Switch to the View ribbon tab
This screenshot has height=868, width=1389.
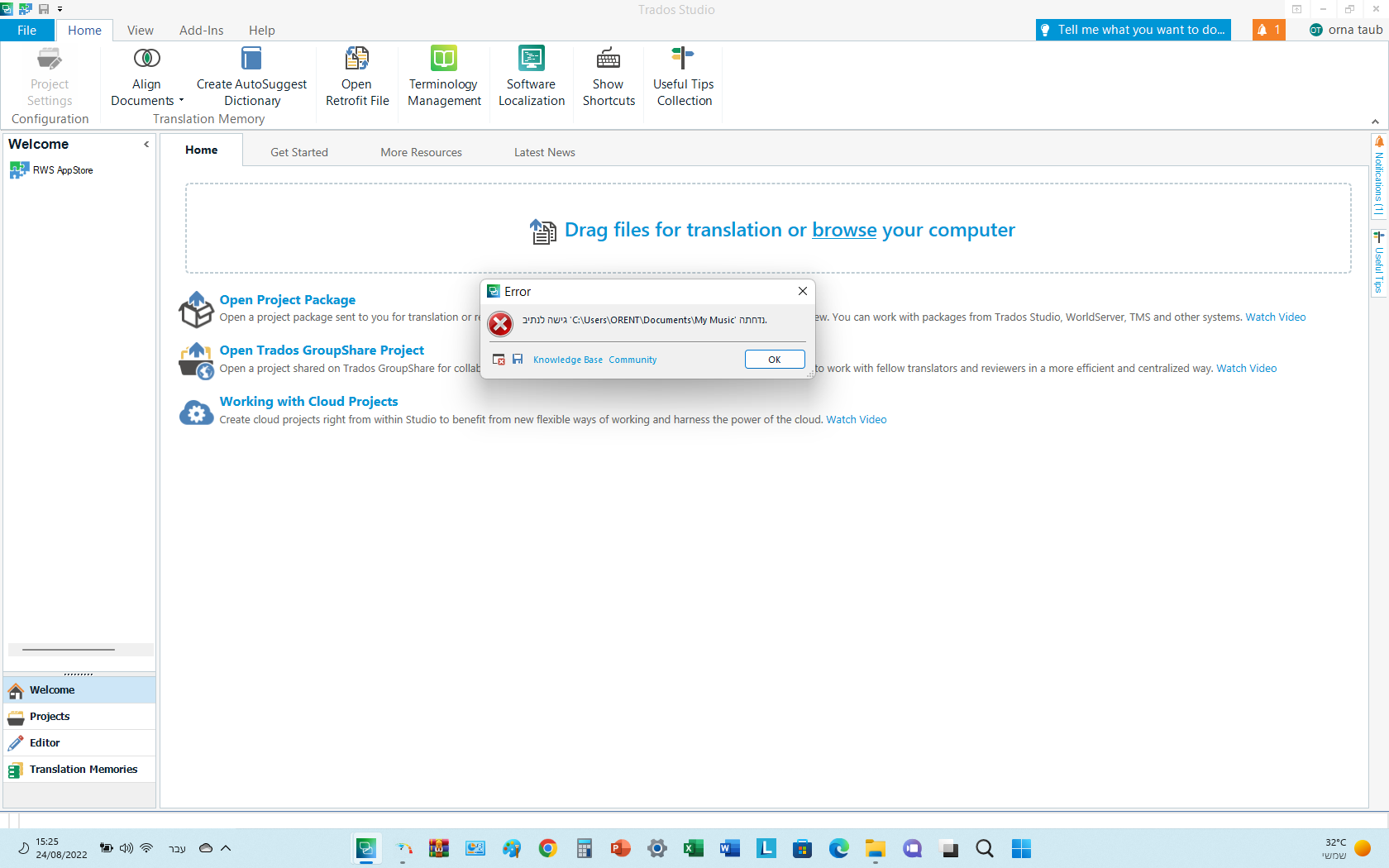[141, 30]
